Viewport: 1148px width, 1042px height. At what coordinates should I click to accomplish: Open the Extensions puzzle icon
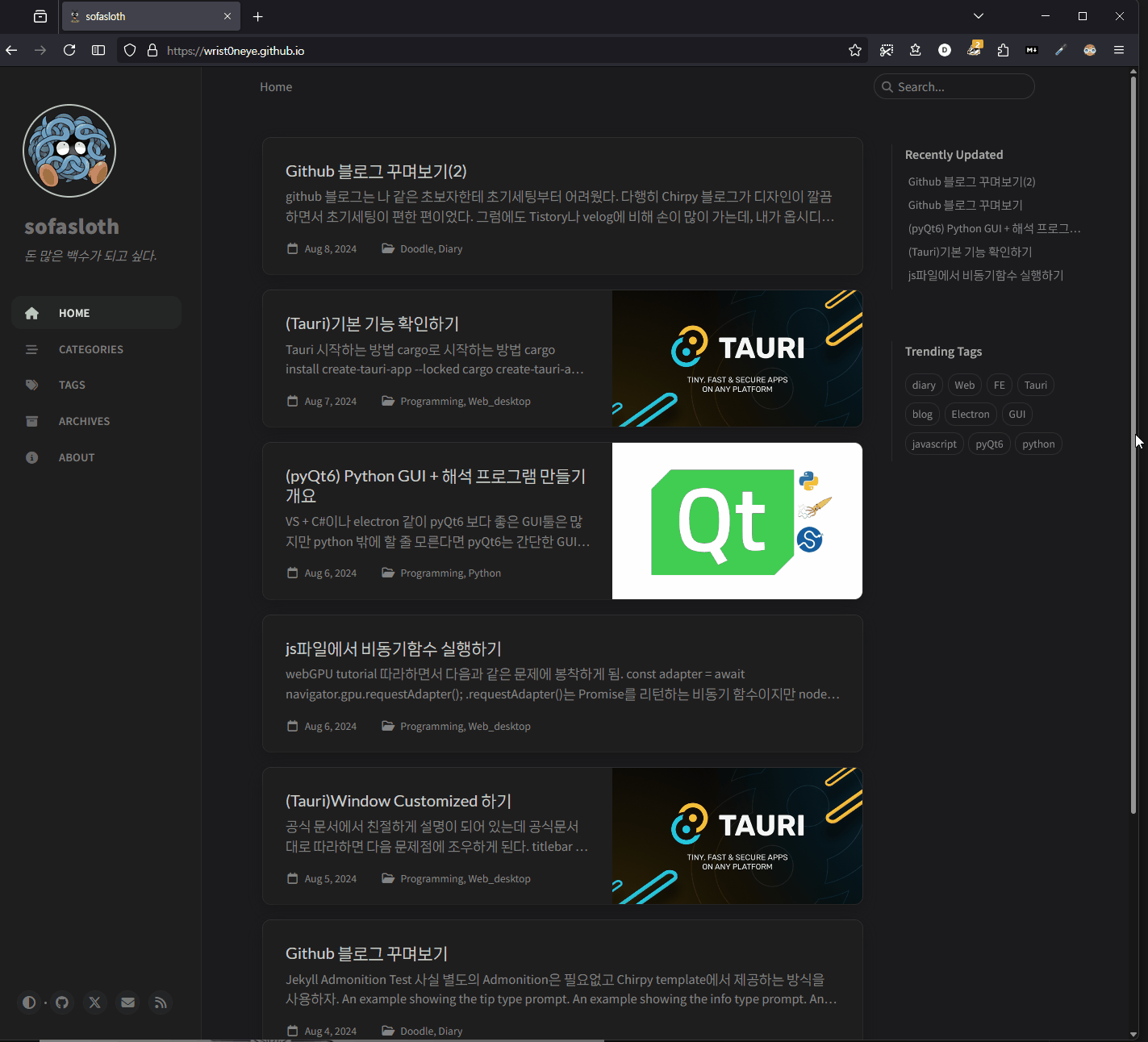click(1003, 50)
